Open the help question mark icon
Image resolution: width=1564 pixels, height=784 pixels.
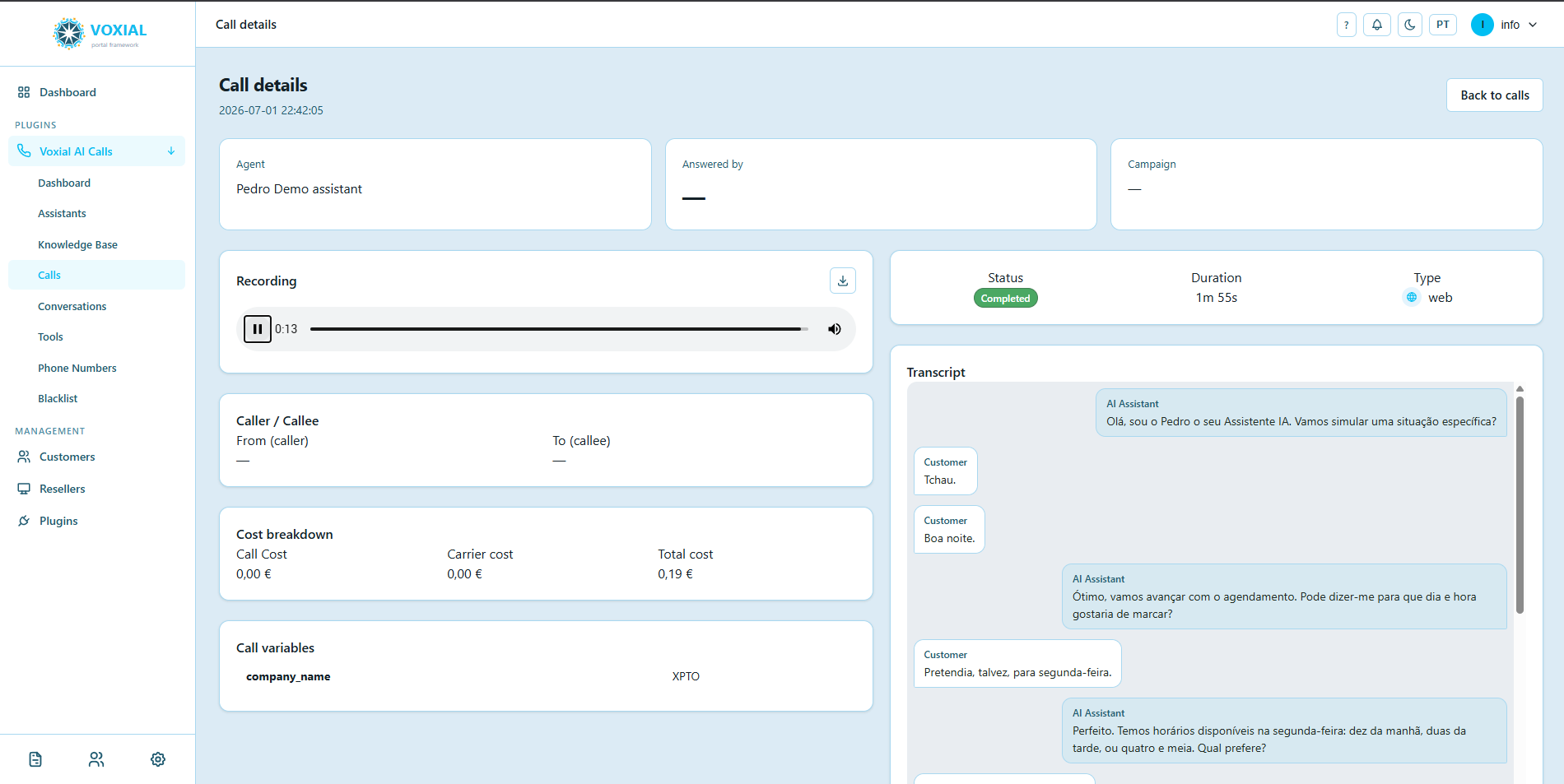(x=1347, y=25)
